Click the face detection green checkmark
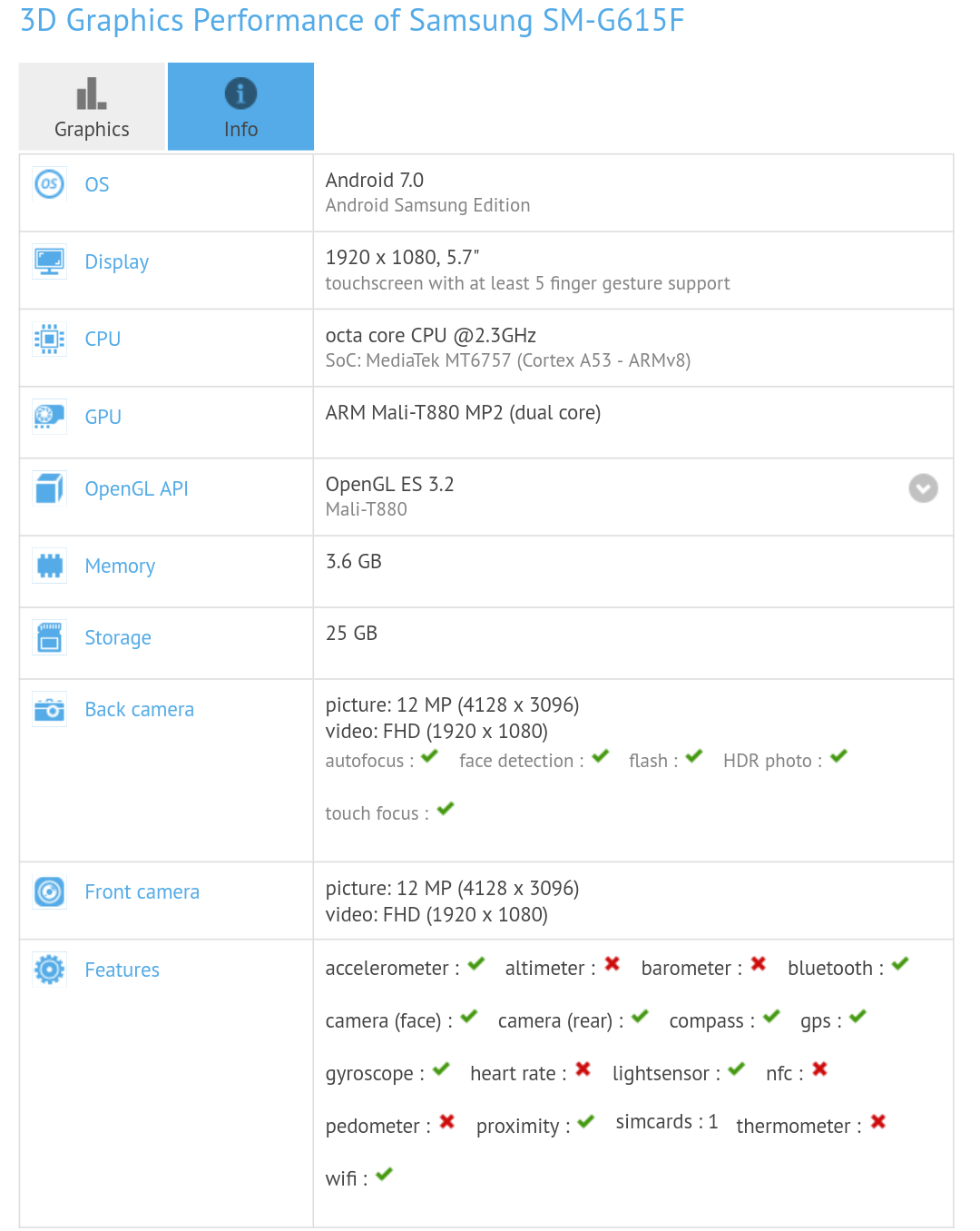Screen dimensions: 980x1231 coord(601,756)
